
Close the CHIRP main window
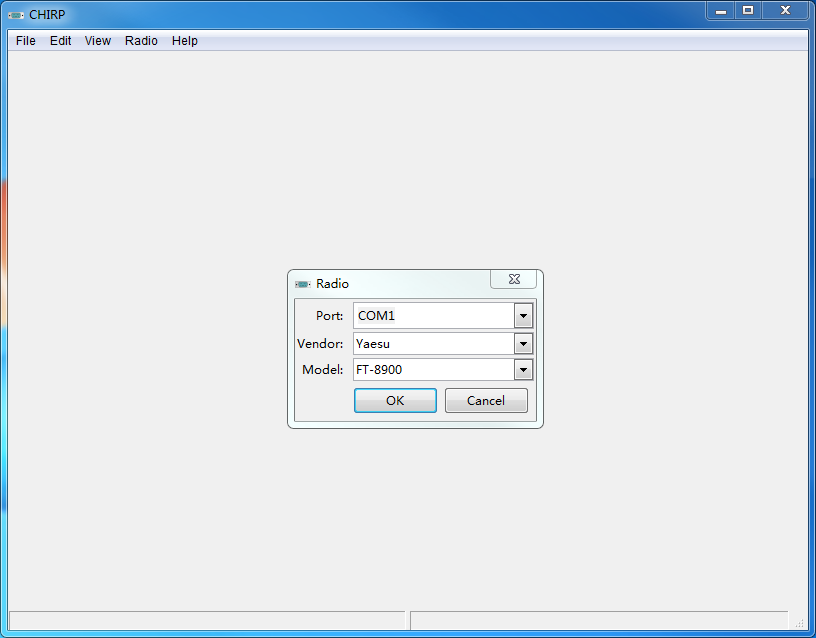pyautogui.click(x=785, y=11)
